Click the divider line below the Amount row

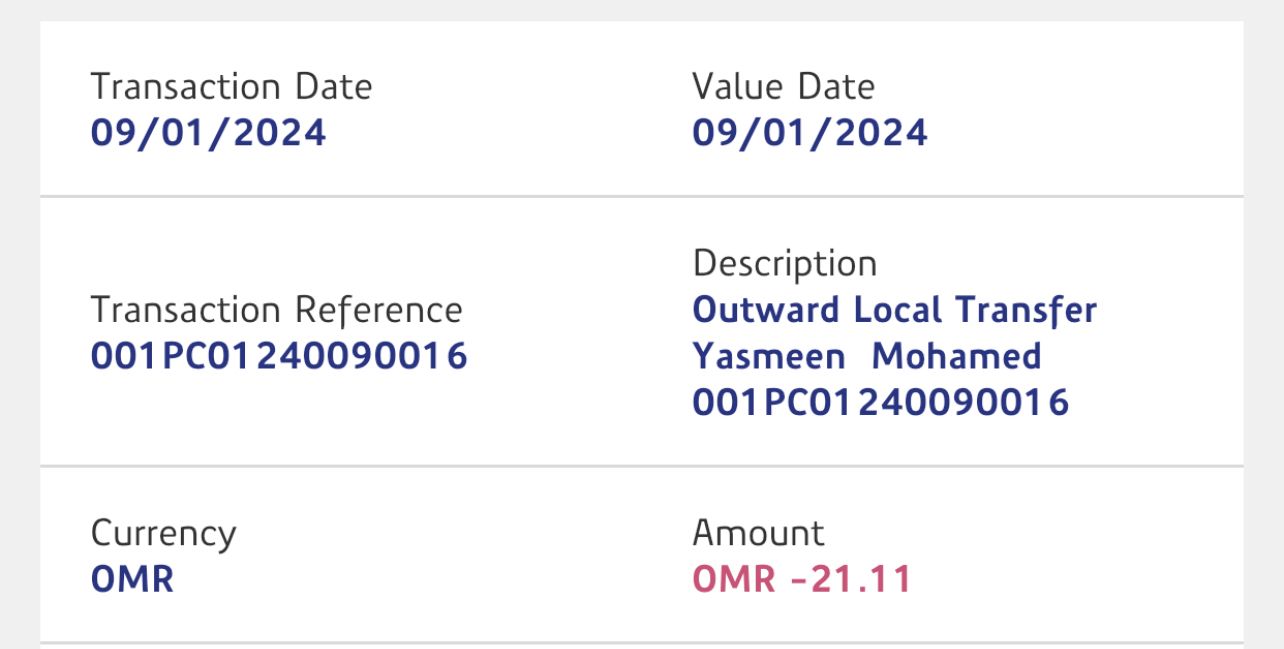click(642, 642)
